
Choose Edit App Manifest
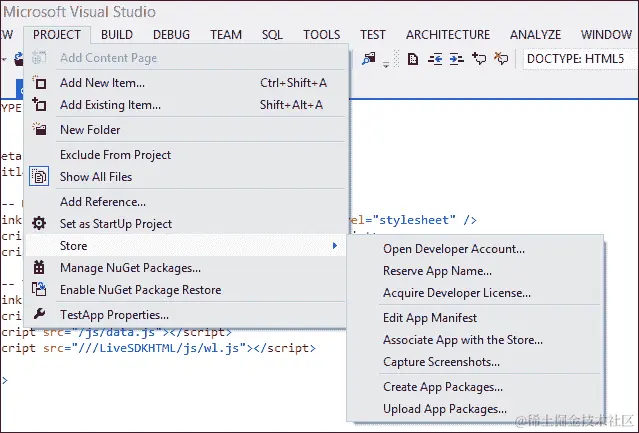click(475, 318)
